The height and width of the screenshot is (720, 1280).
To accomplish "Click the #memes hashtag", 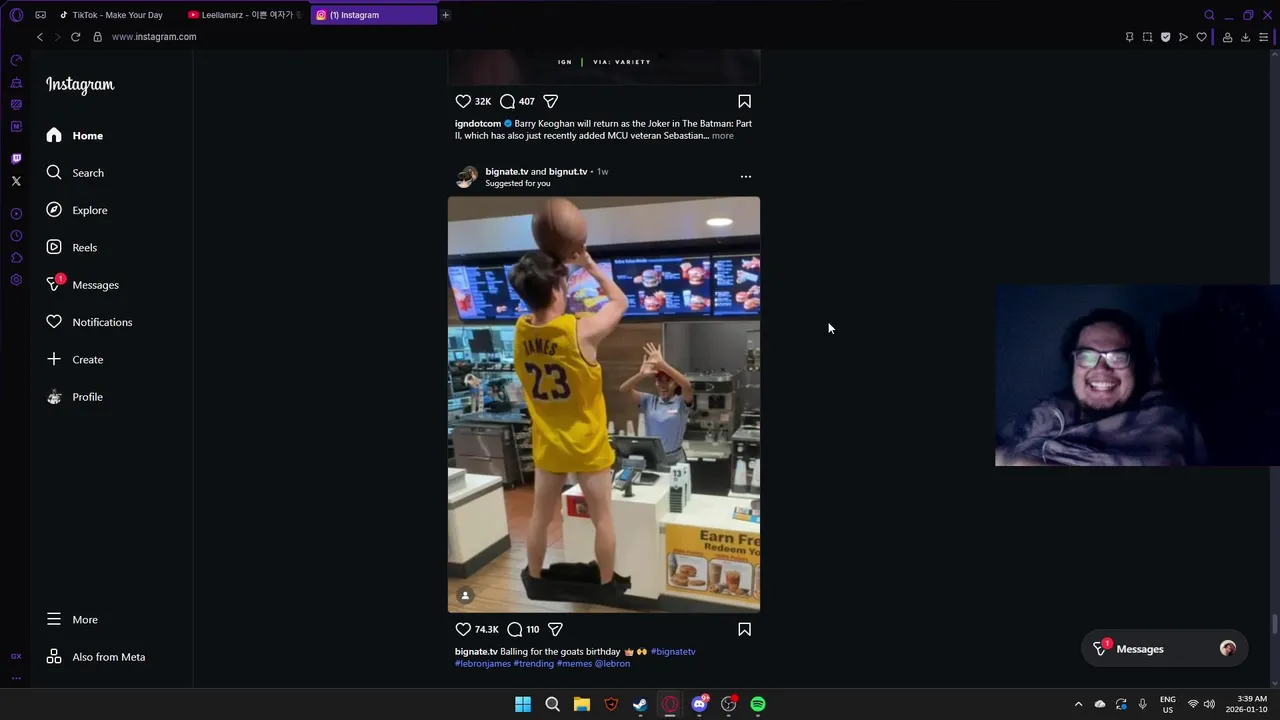I will coord(574,664).
